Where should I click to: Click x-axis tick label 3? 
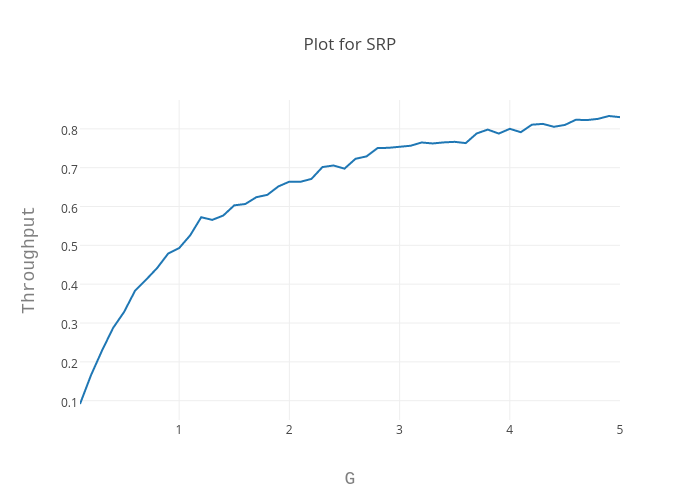tap(399, 430)
